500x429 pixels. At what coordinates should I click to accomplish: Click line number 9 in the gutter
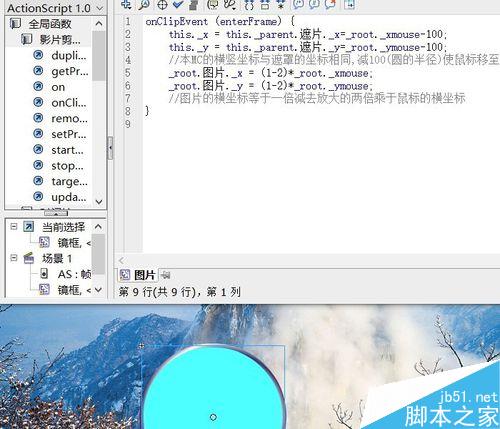[x=128, y=124]
